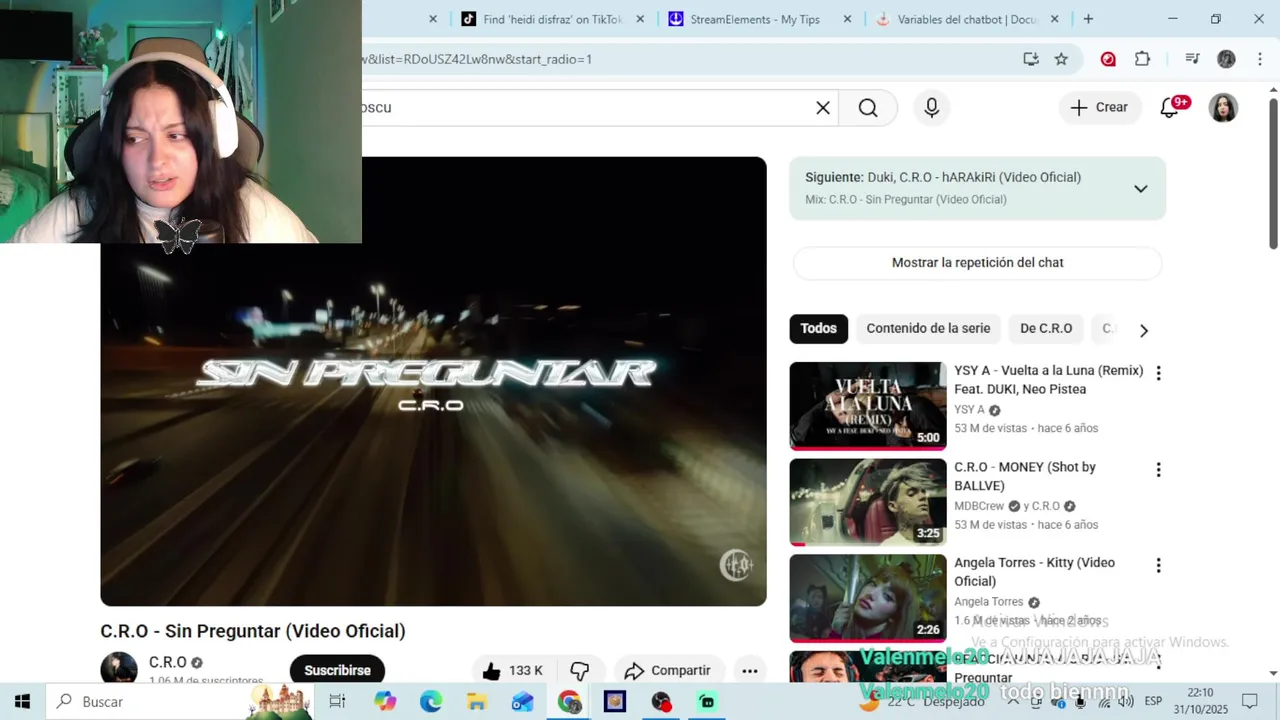Close the StreamElements My Tips tab
This screenshot has height=720, width=1280.
(847, 19)
